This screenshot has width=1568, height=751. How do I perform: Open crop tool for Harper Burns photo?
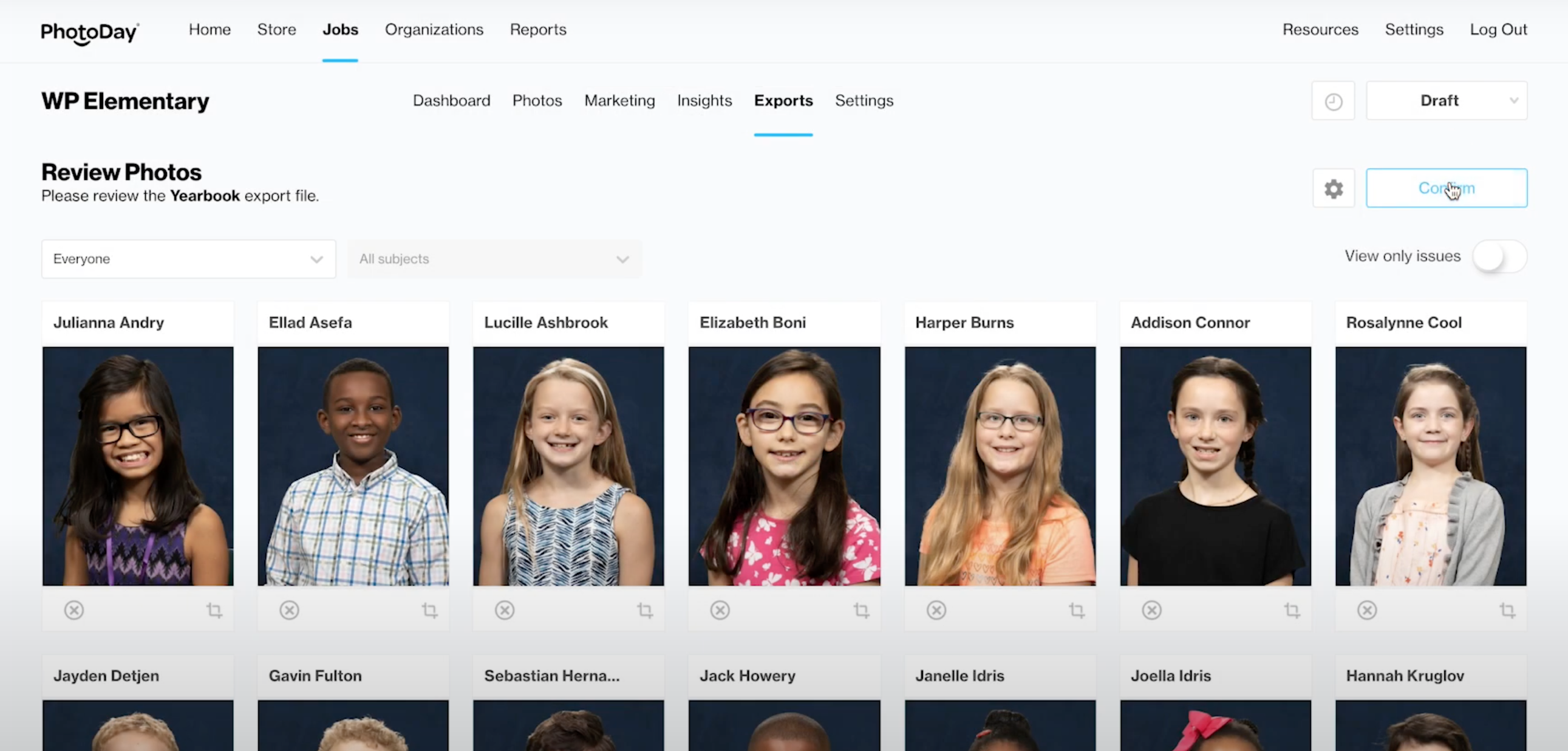(x=1077, y=609)
